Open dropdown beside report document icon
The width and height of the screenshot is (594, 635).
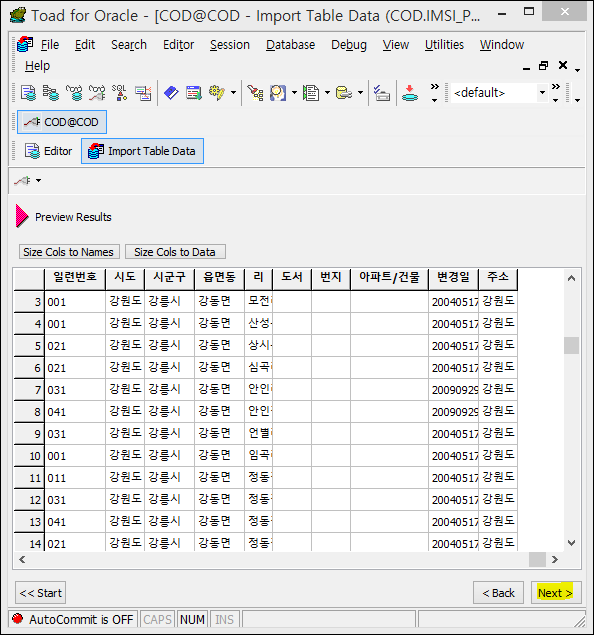click(327, 93)
